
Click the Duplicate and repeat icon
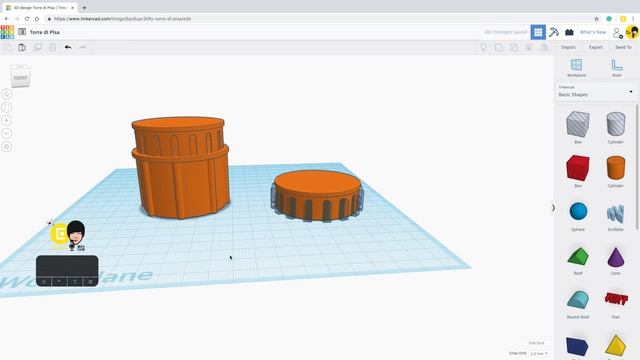coord(38,47)
